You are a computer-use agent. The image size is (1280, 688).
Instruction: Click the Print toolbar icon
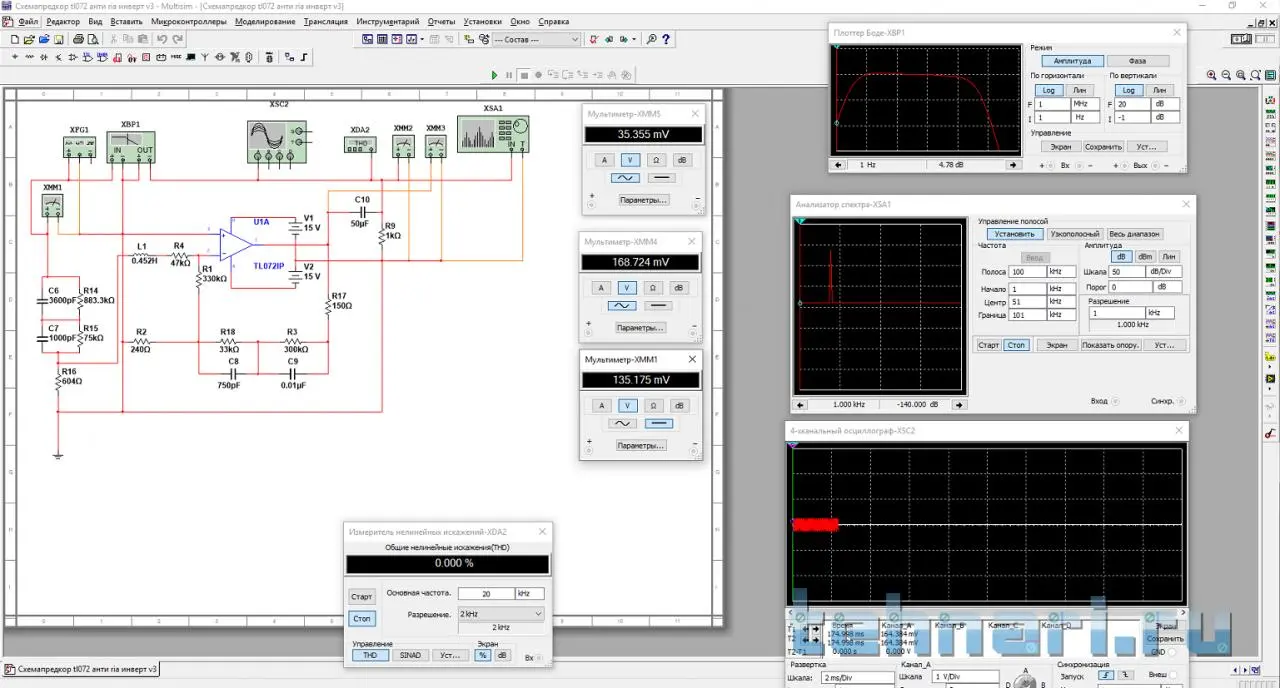click(x=78, y=40)
